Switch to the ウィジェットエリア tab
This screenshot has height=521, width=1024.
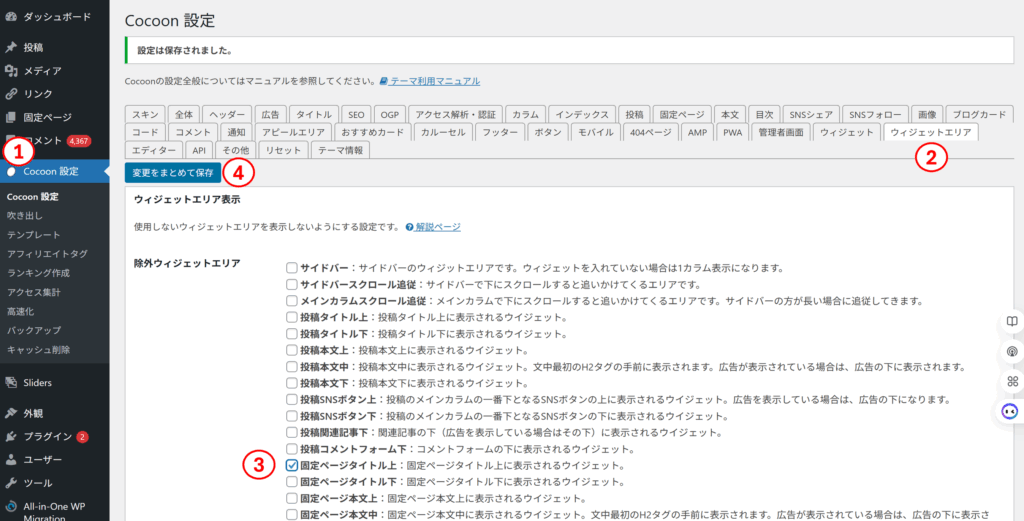click(x=930, y=132)
